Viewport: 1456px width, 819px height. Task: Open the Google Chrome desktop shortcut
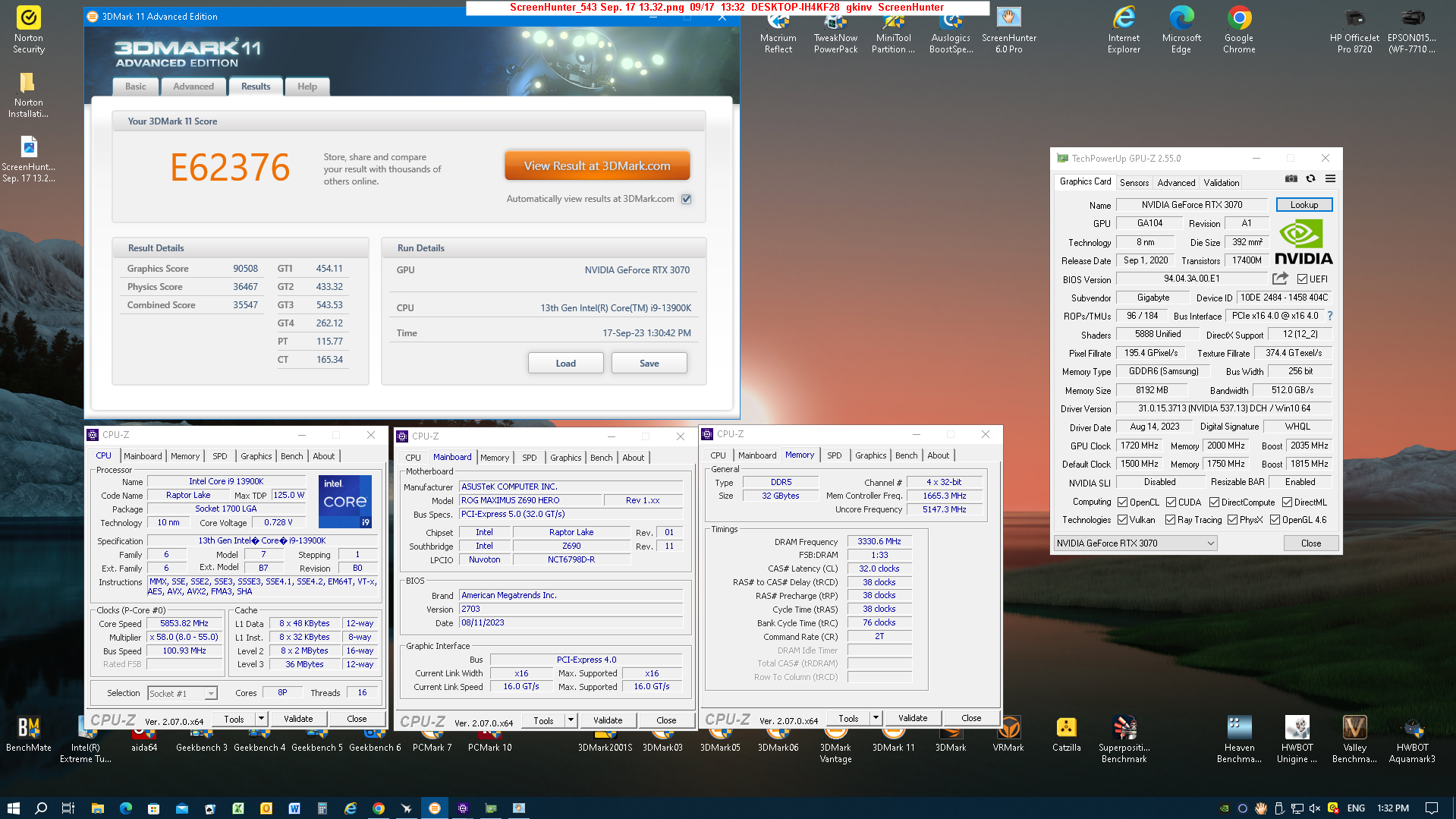coord(1239,30)
